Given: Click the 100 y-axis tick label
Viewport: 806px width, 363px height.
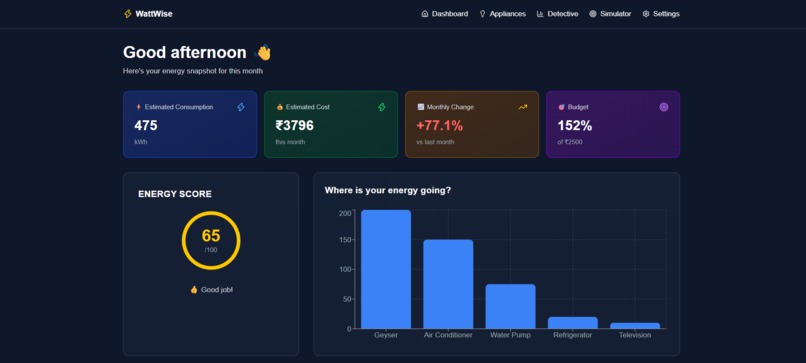Looking at the screenshot, I should (x=345, y=269).
